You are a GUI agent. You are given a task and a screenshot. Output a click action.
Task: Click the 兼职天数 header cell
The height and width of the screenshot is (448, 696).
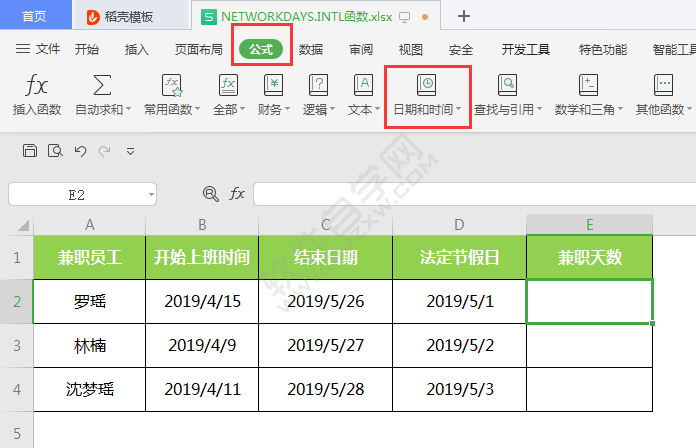(589, 258)
